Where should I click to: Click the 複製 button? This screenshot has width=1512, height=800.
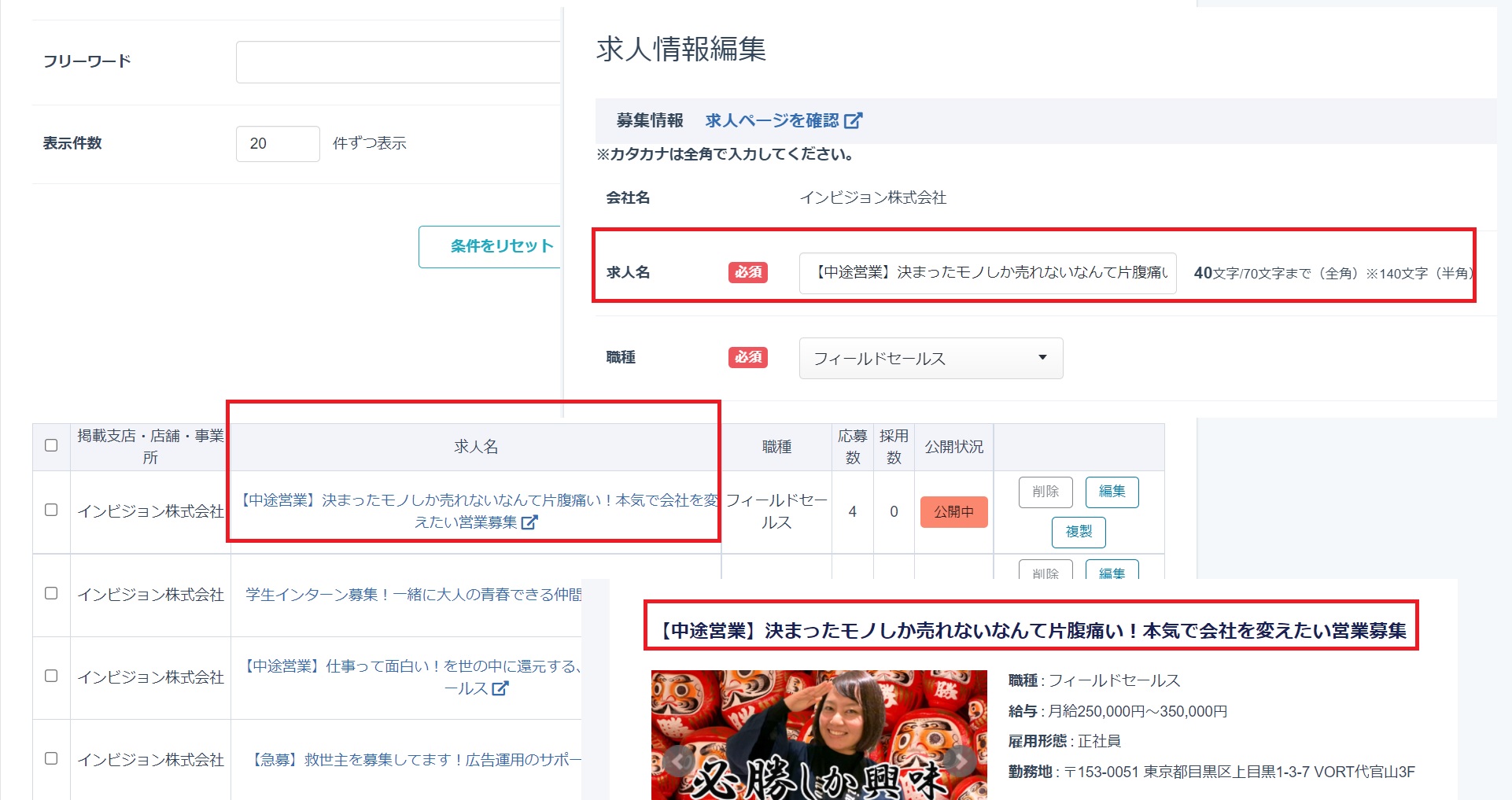click(1078, 532)
